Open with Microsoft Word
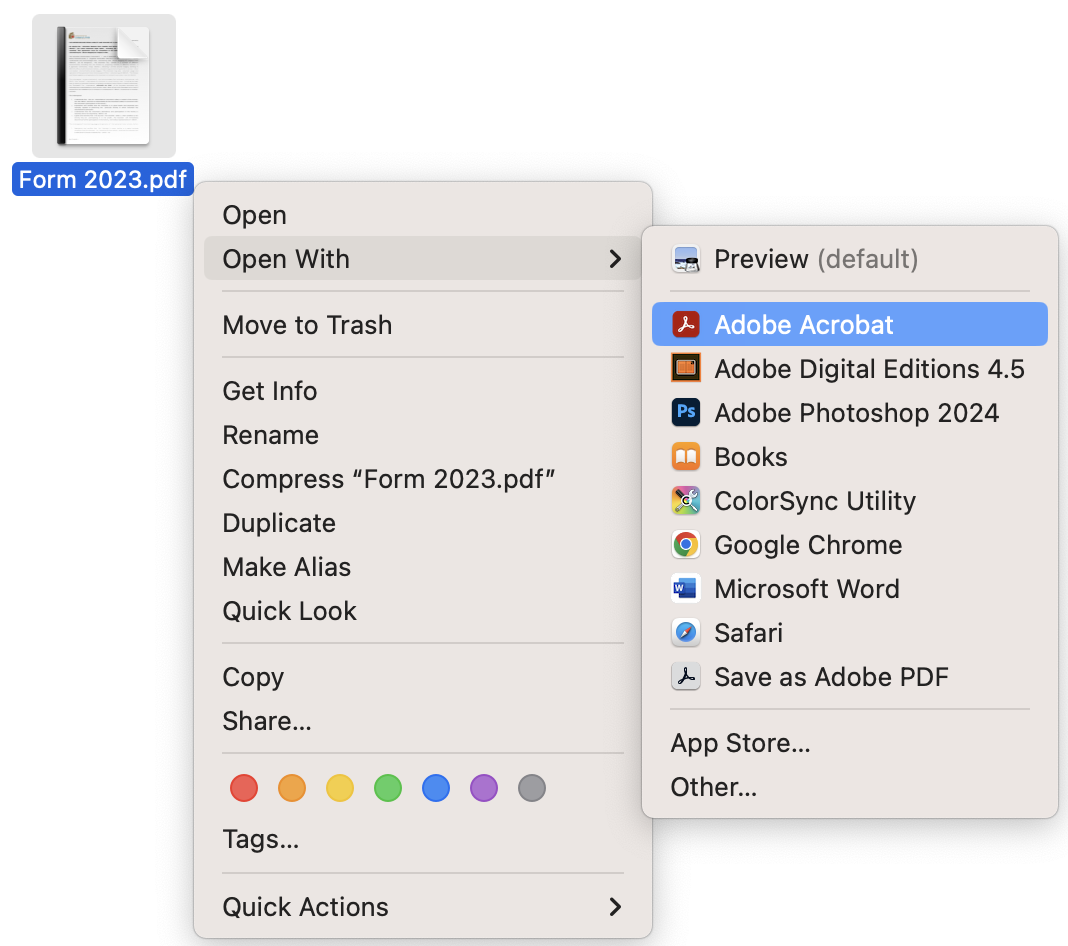Viewport: 1068px width, 946px height. coord(849,588)
